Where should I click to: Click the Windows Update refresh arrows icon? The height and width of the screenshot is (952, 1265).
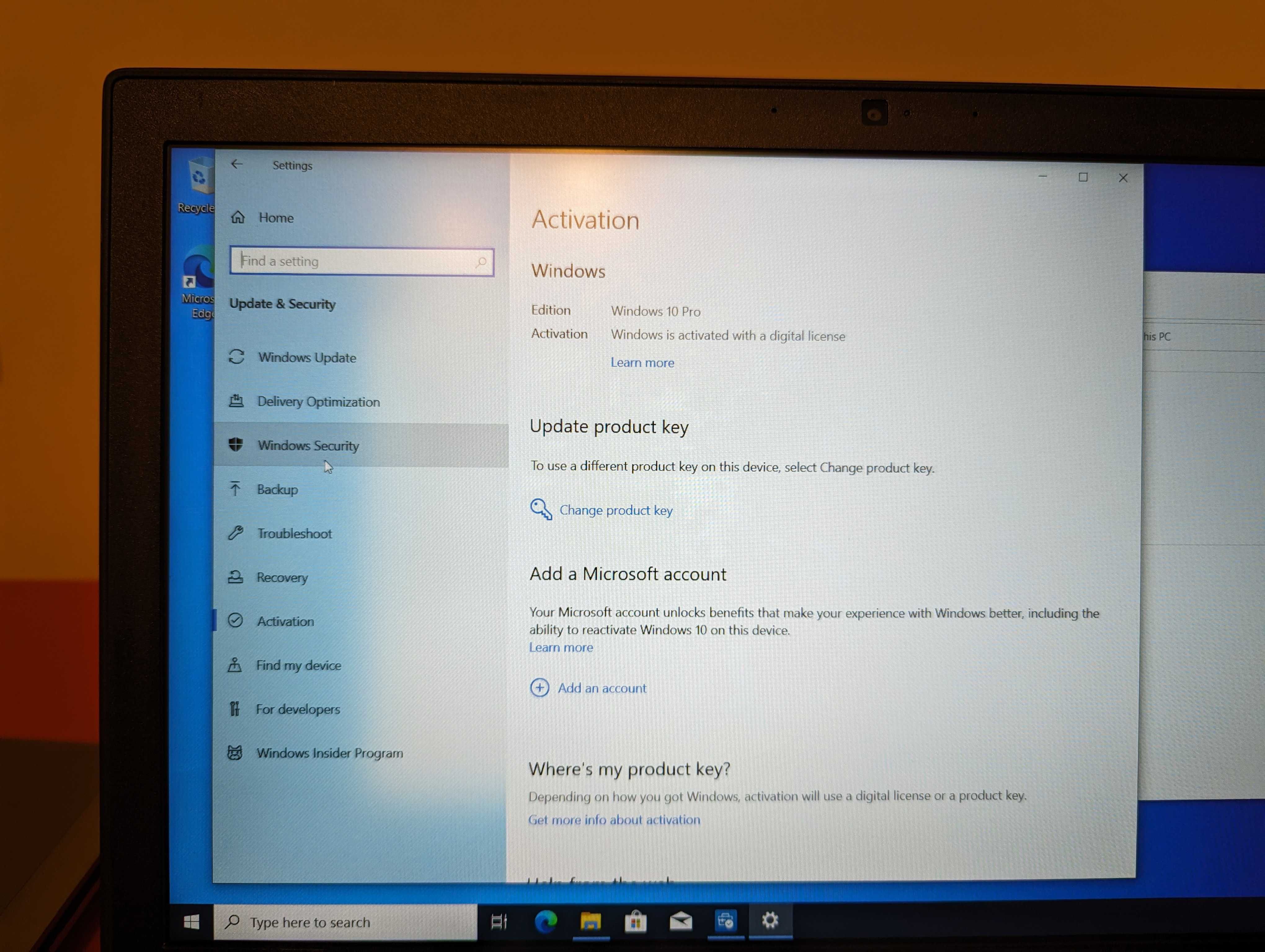coord(237,357)
